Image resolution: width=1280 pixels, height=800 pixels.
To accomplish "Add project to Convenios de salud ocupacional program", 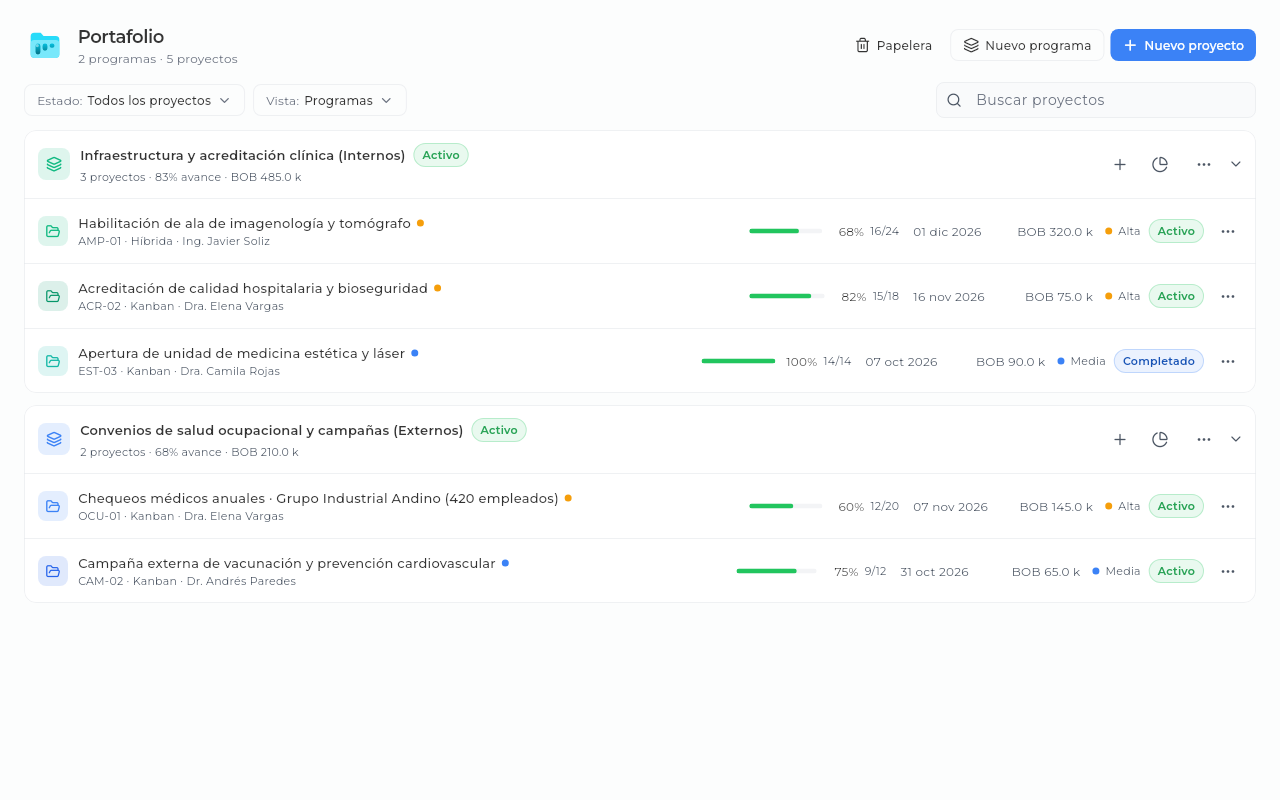I will (1120, 439).
